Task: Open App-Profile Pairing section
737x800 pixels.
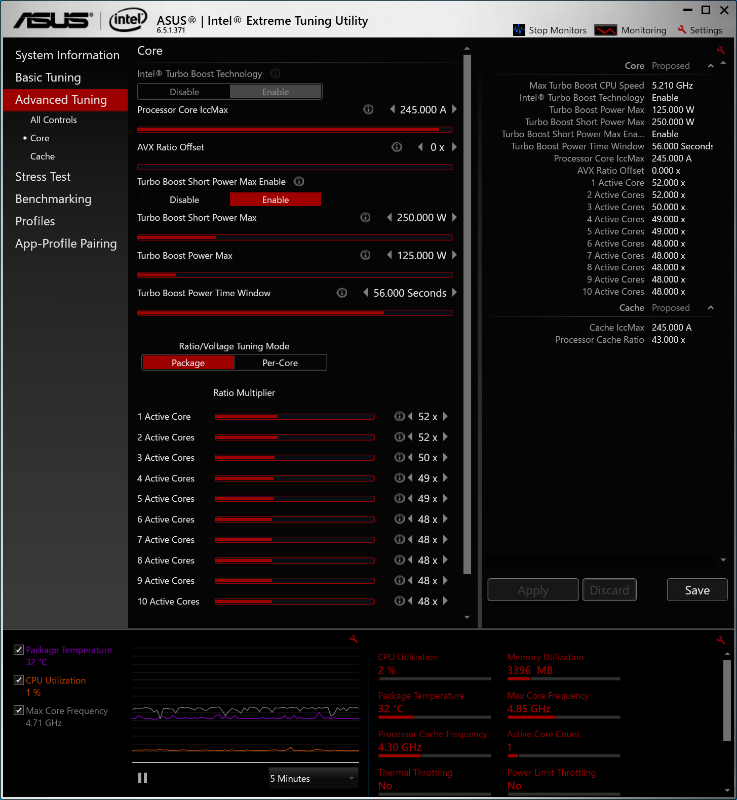Action: [66, 244]
